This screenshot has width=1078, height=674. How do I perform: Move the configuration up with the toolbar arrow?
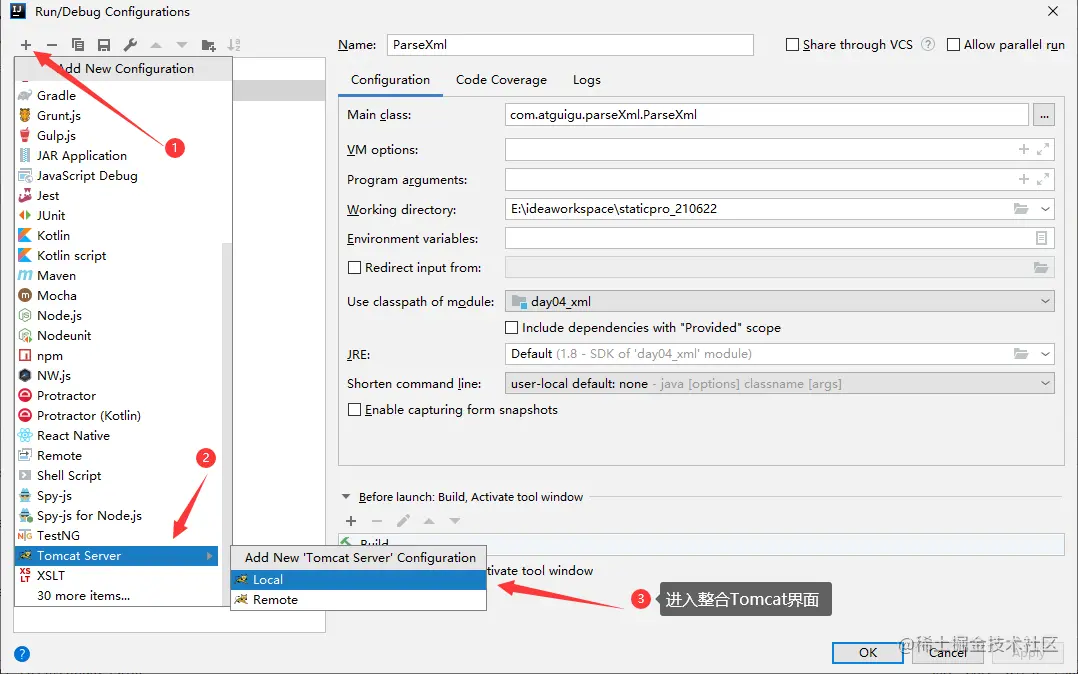tap(156, 45)
